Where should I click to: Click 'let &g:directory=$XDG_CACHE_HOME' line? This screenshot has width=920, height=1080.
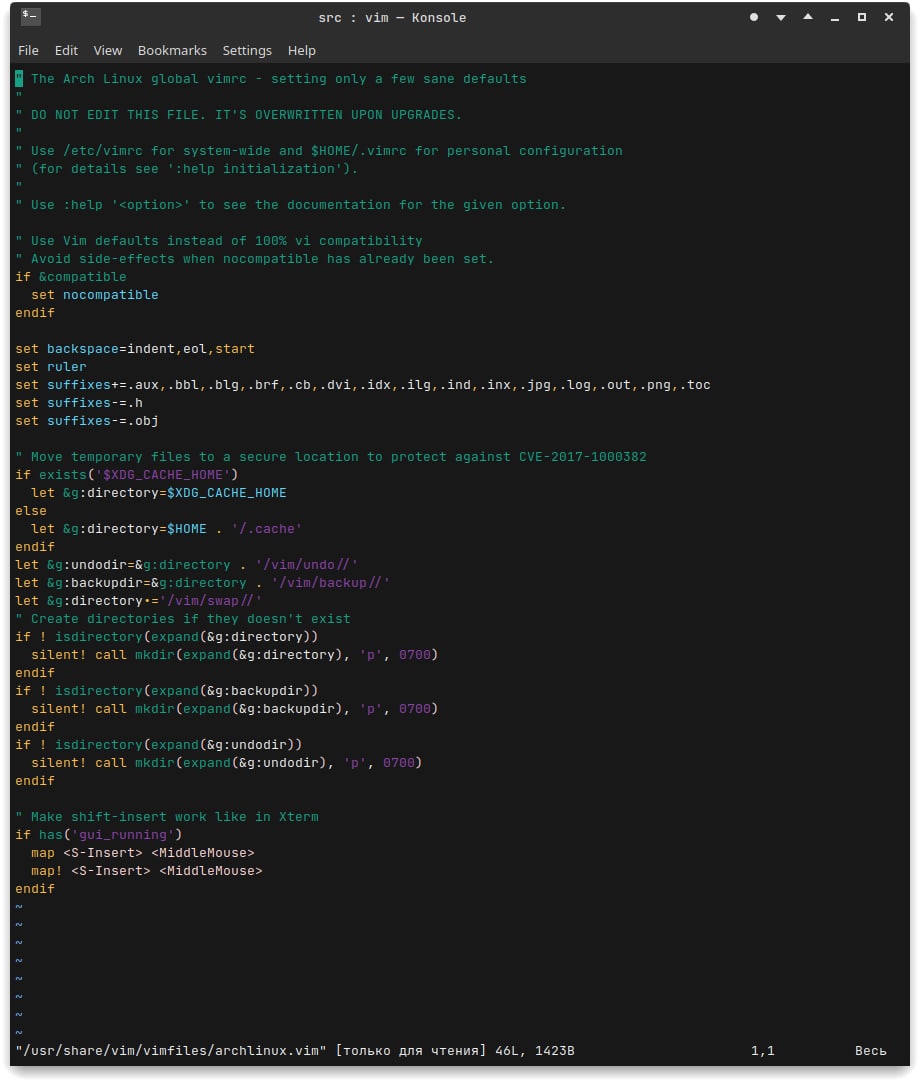159,492
